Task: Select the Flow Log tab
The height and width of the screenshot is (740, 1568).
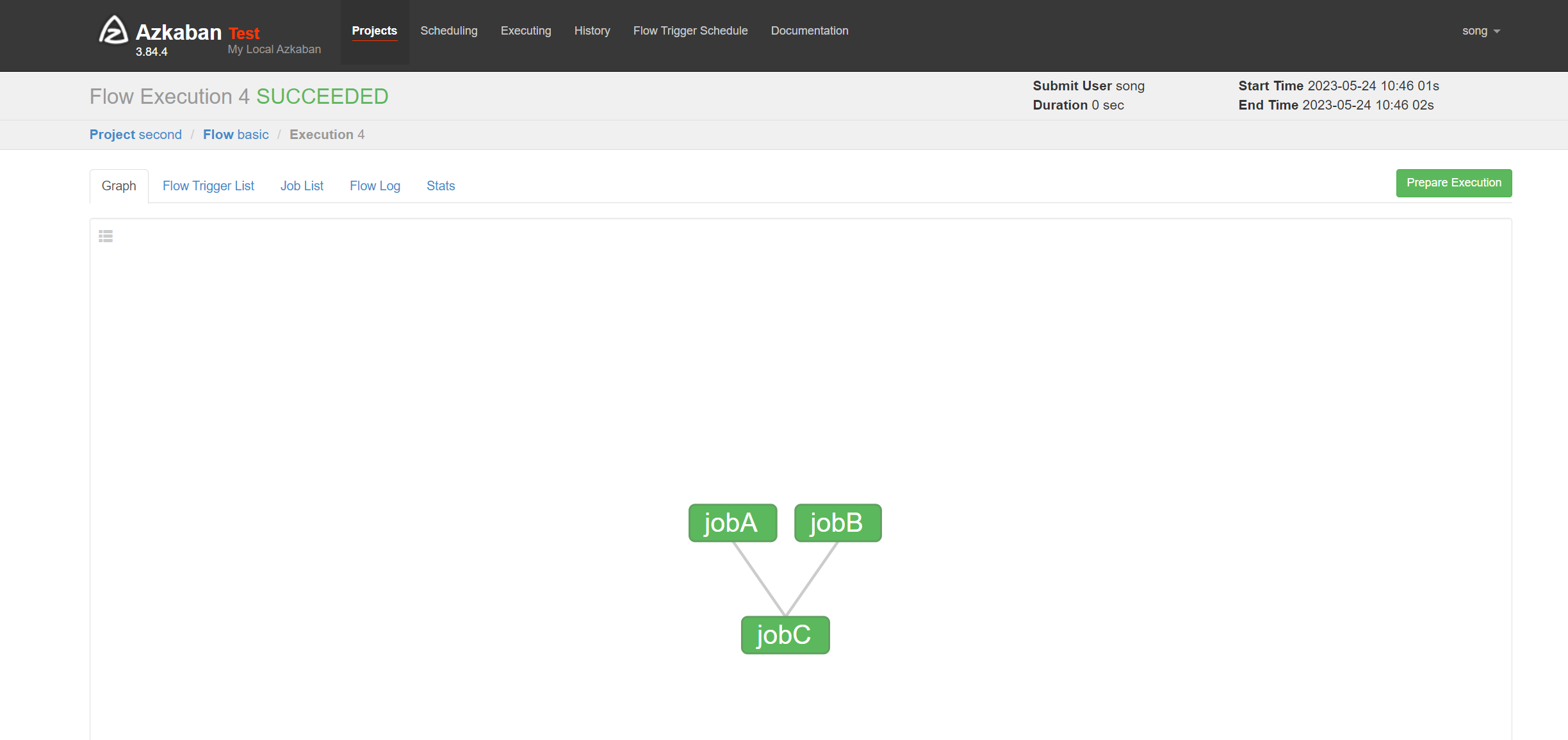Action: (x=374, y=186)
